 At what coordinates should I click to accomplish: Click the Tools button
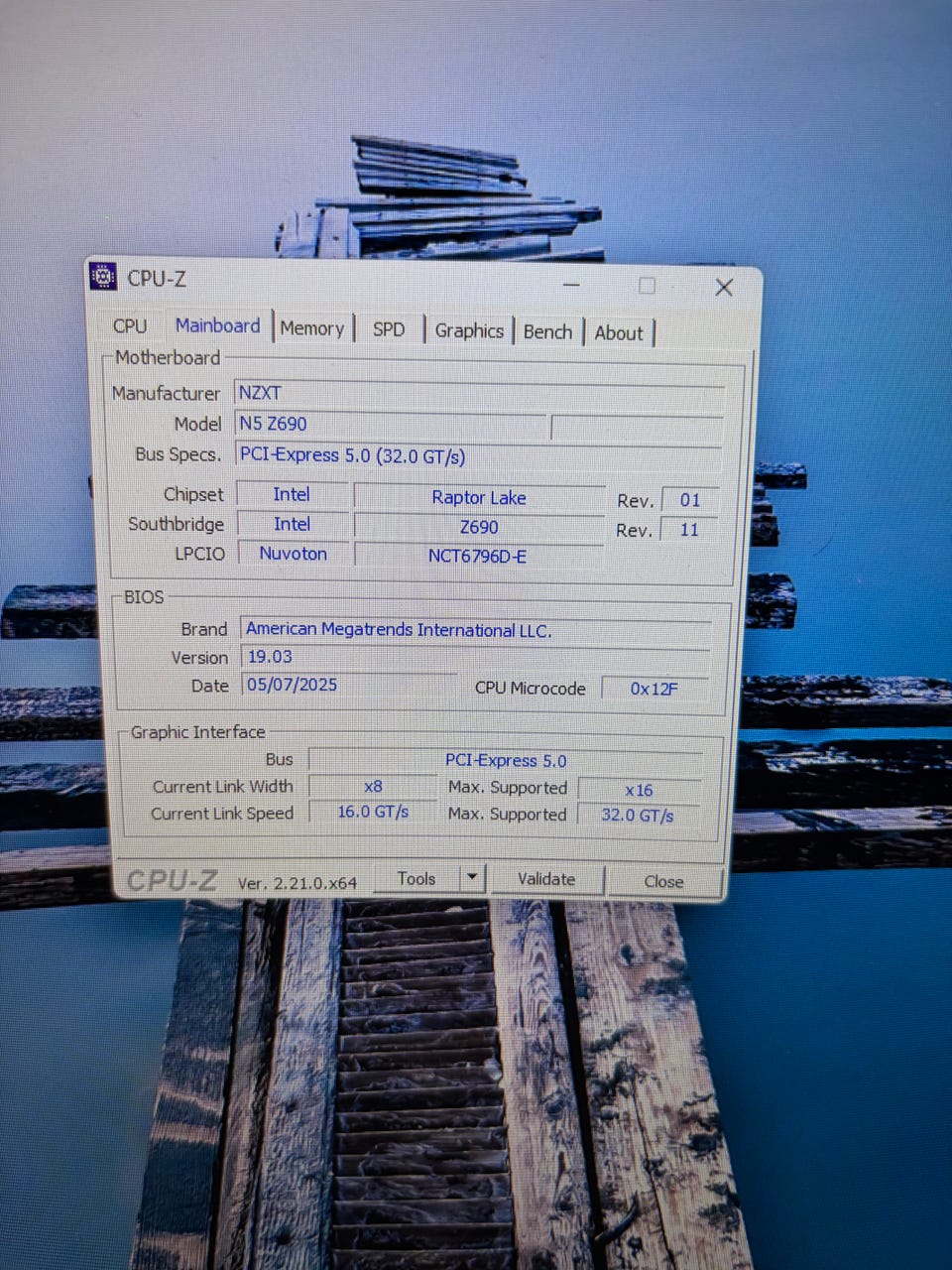[416, 878]
